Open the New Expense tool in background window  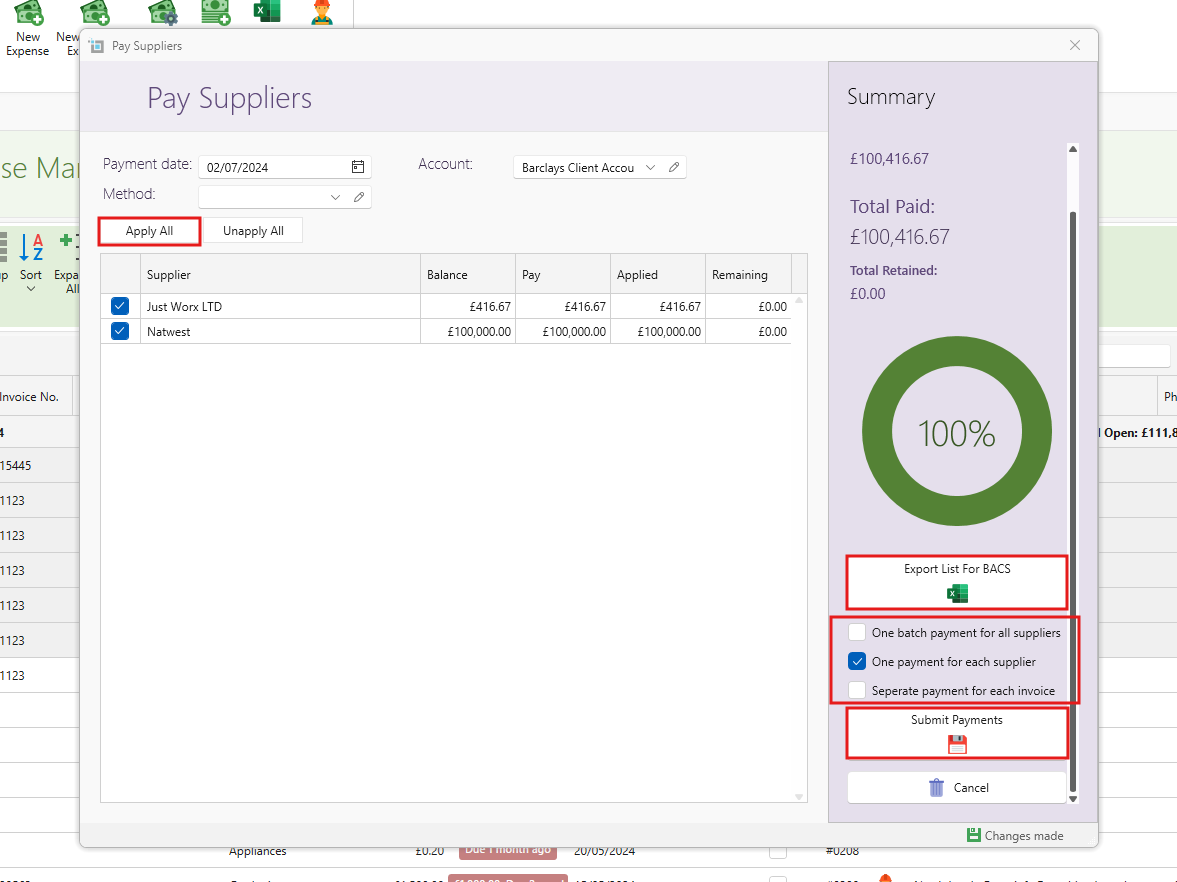tap(28, 29)
